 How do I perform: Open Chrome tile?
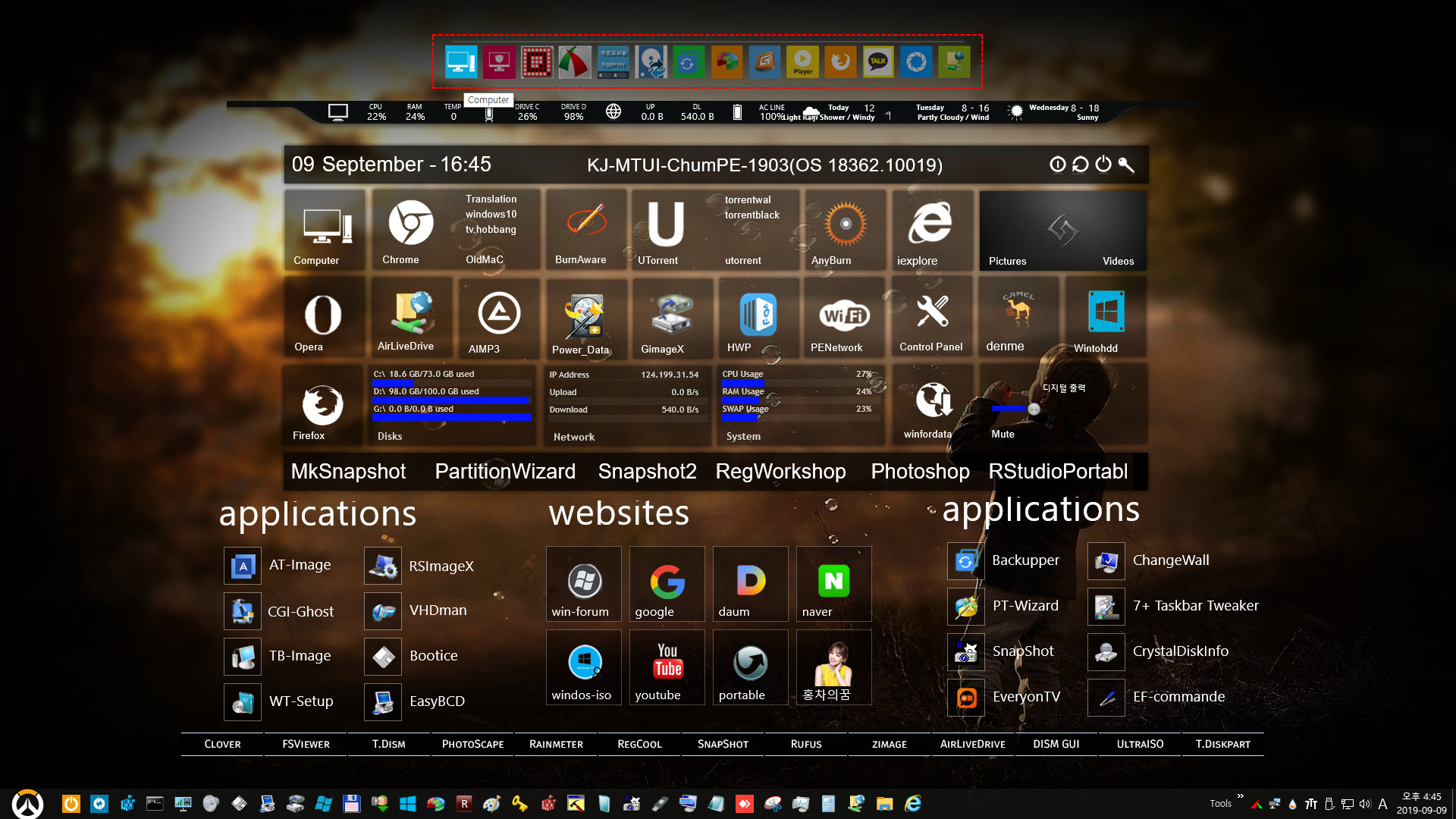click(x=410, y=230)
